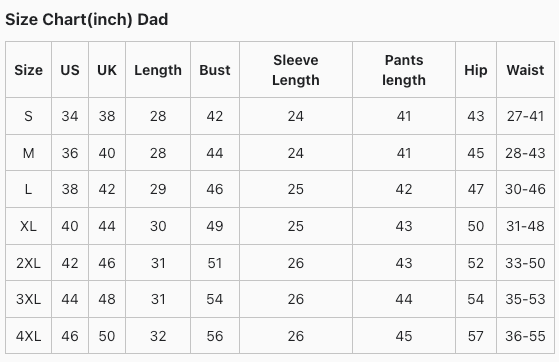Select the Waist column header
The width and height of the screenshot is (559, 362).
pos(525,70)
